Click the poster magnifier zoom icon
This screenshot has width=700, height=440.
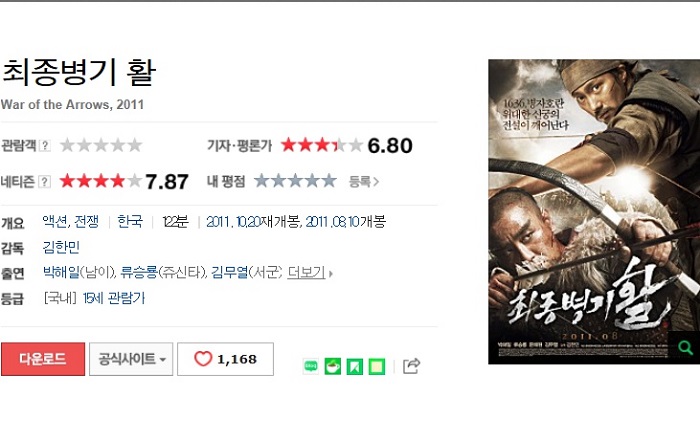685,347
